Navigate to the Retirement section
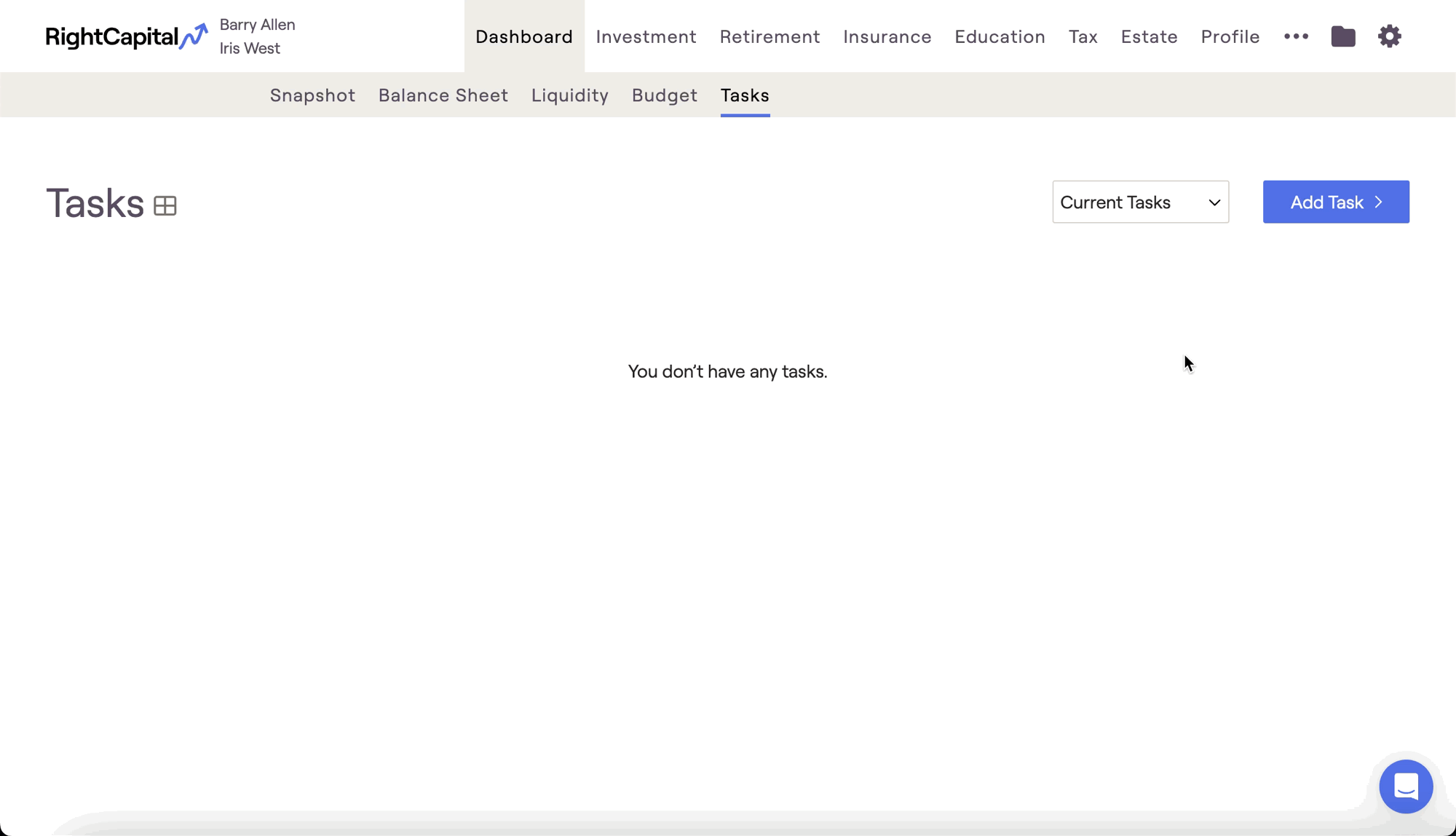The image size is (1456, 836). pos(769,36)
